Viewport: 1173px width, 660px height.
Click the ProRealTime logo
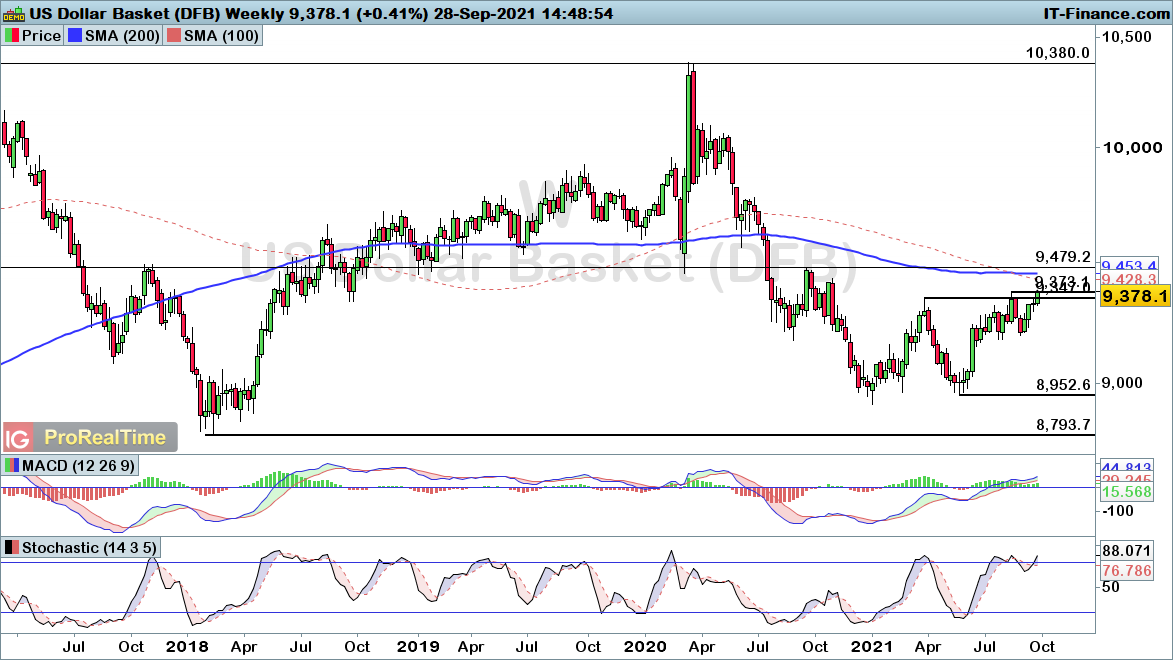coord(105,438)
